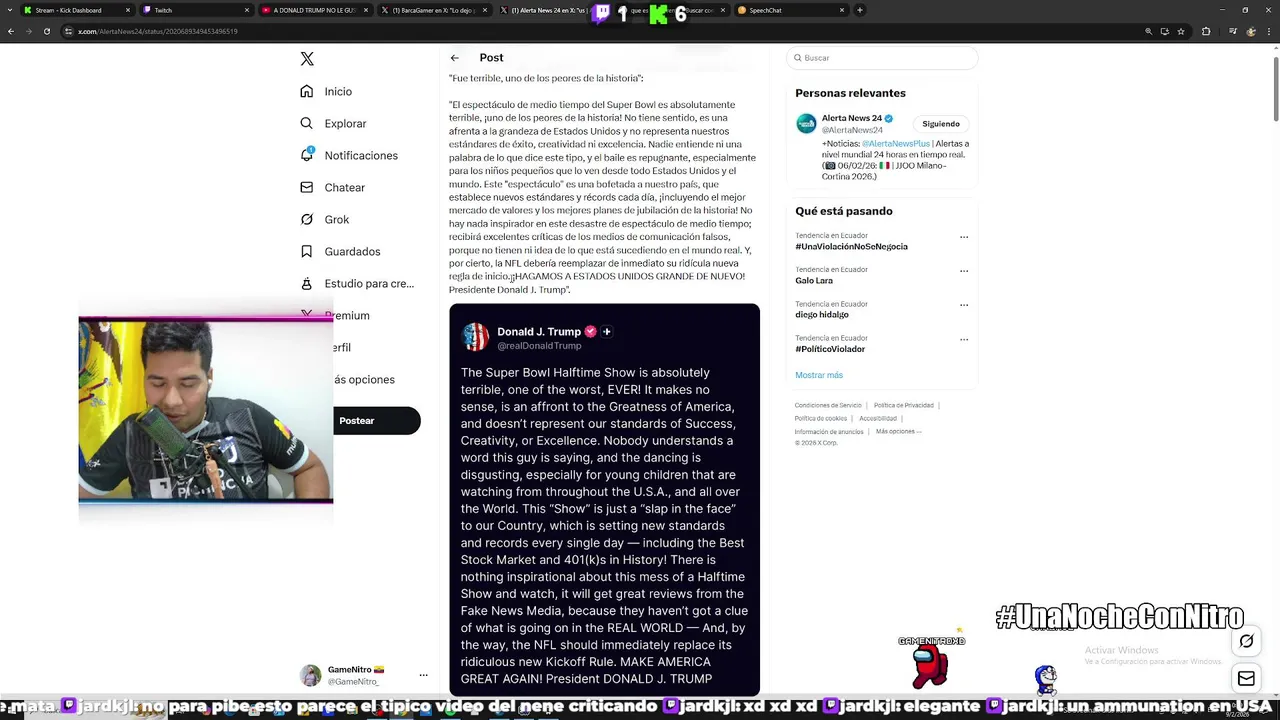Click the floating messages envelope button
Image resolution: width=1280 pixels, height=720 pixels.
coord(1246,679)
